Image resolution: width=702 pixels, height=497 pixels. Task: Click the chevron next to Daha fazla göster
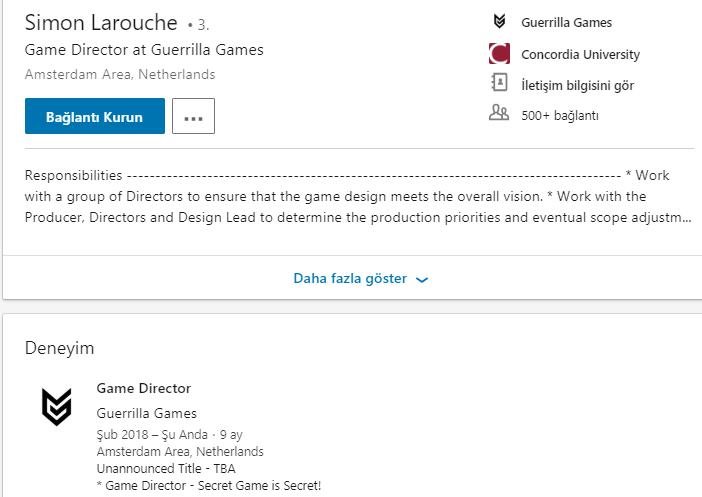coord(422,280)
